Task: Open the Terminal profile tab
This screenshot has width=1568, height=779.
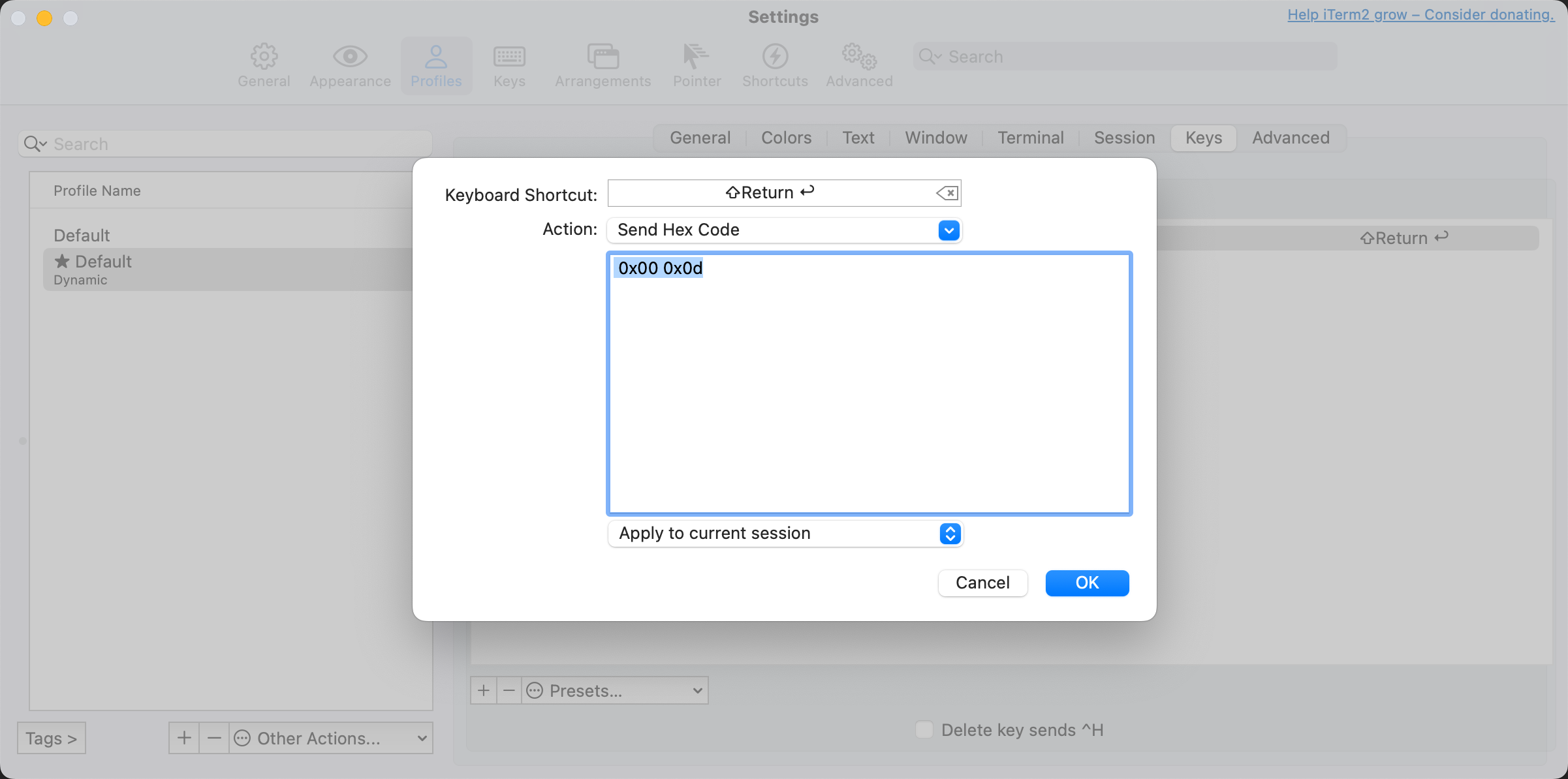Action: point(1030,138)
